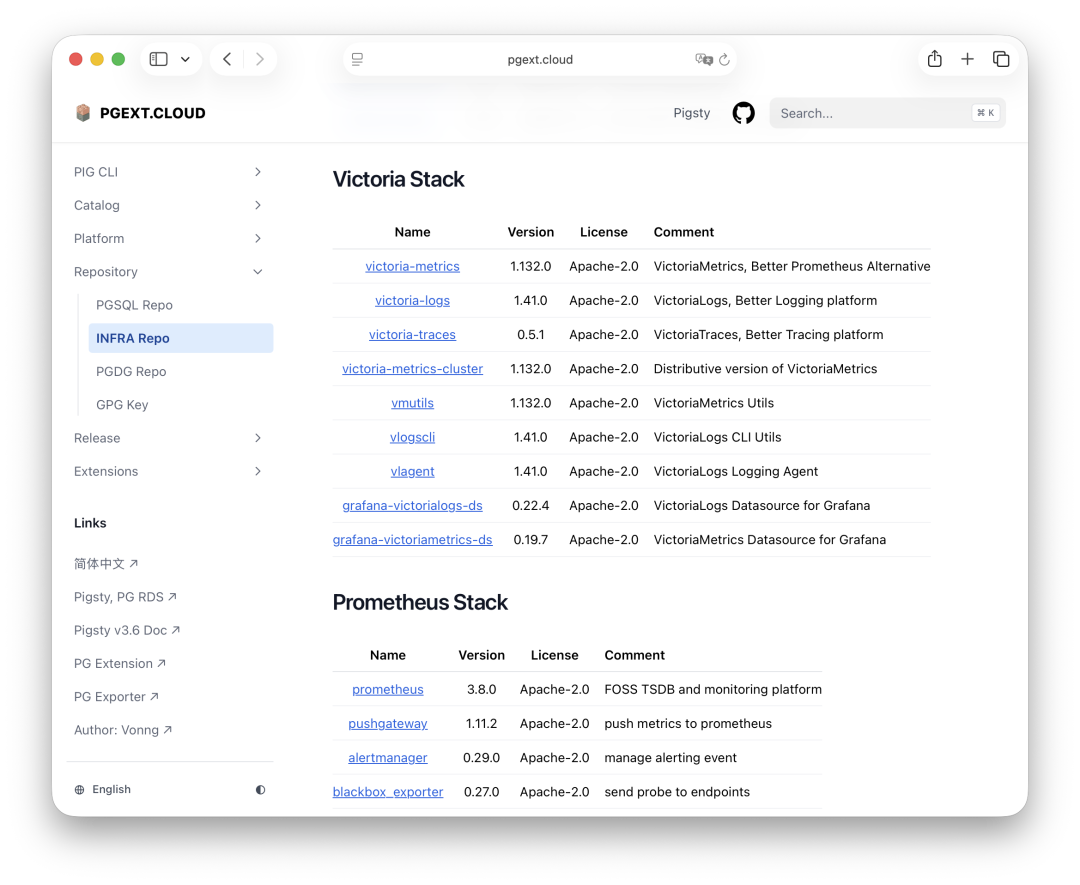
Task: Toggle dark mode with the half-circle icon
Action: click(260, 789)
